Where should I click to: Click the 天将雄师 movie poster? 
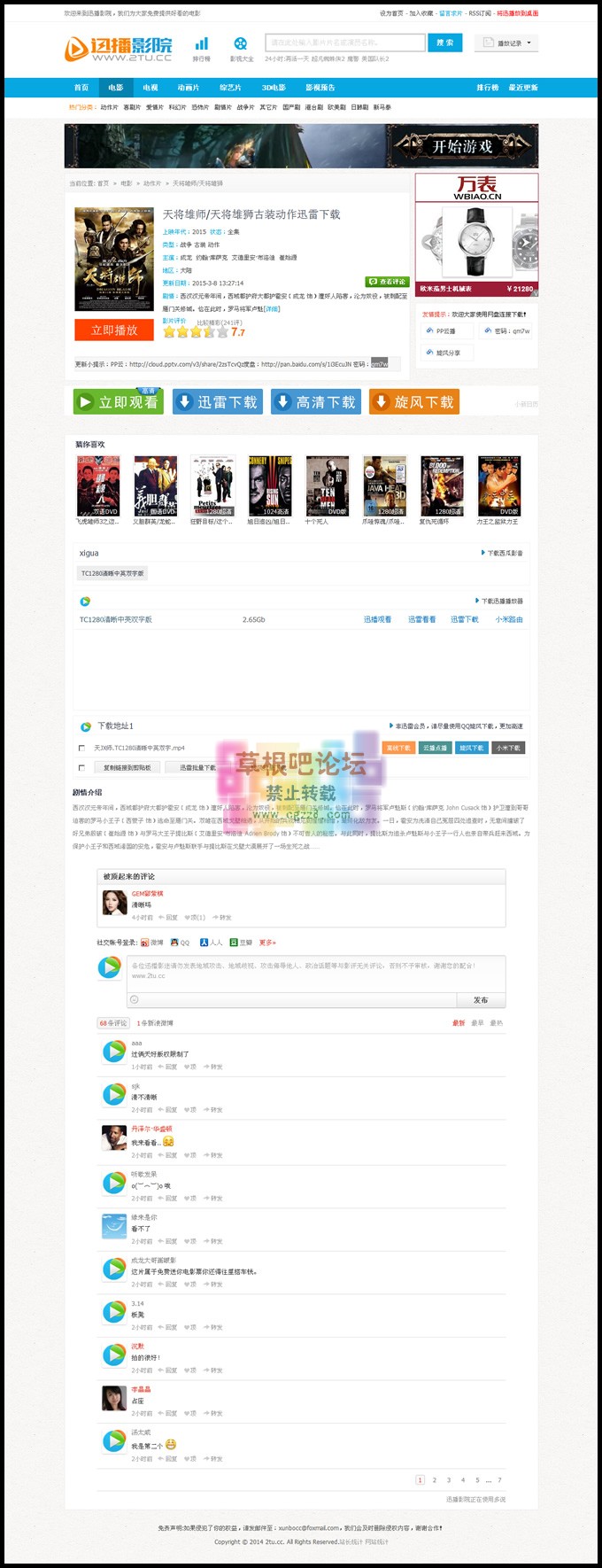pyautogui.click(x=114, y=259)
